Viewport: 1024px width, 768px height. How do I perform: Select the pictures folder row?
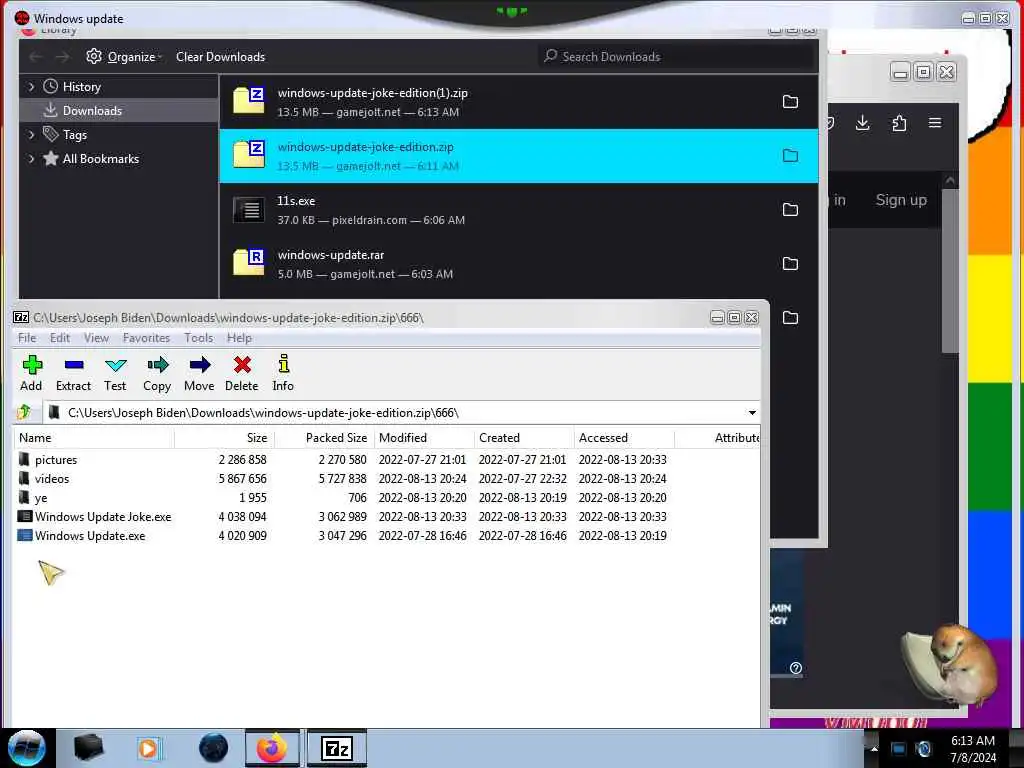click(387, 459)
